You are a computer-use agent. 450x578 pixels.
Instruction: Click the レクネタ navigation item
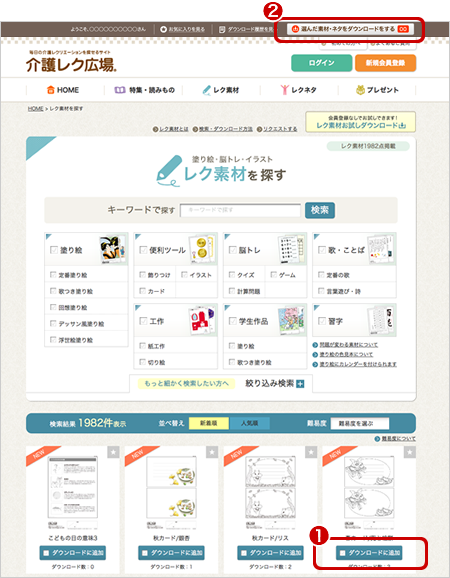(299, 90)
